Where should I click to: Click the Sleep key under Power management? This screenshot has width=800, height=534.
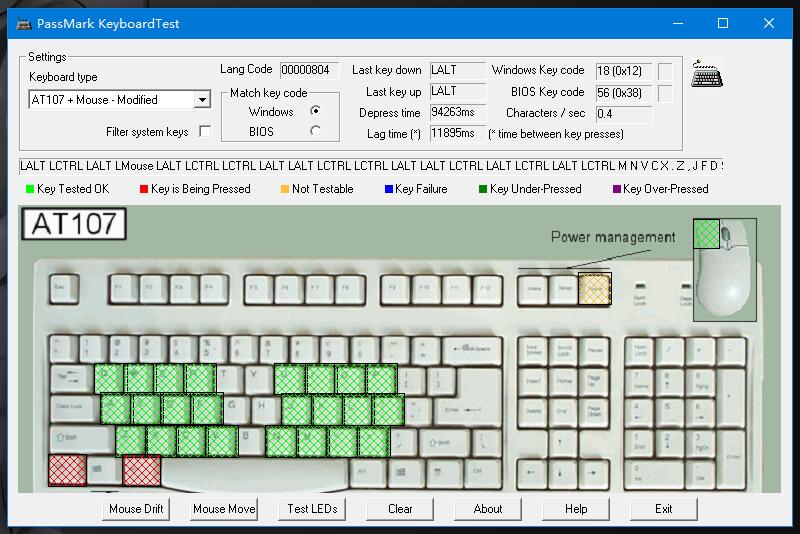563,290
